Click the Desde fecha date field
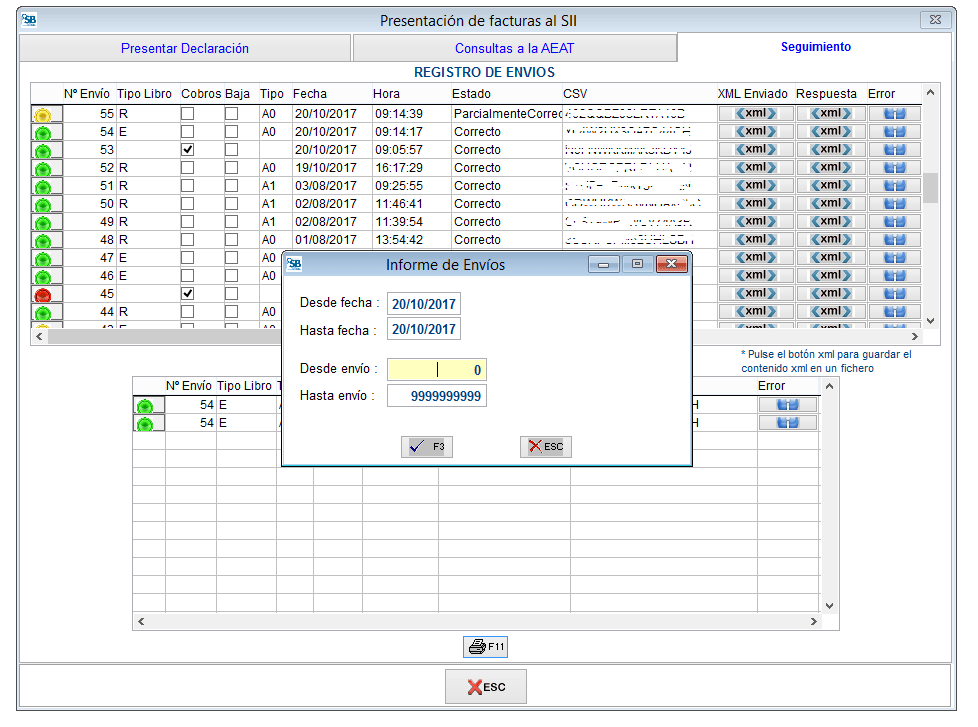The height and width of the screenshot is (727, 978). [424, 304]
